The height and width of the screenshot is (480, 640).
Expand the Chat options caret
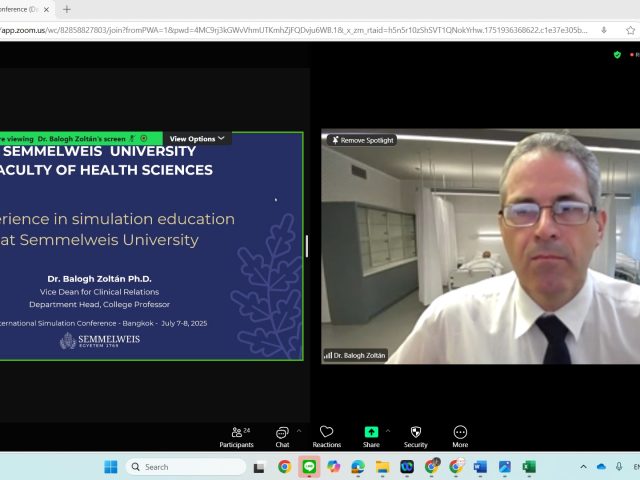pyautogui.click(x=299, y=431)
